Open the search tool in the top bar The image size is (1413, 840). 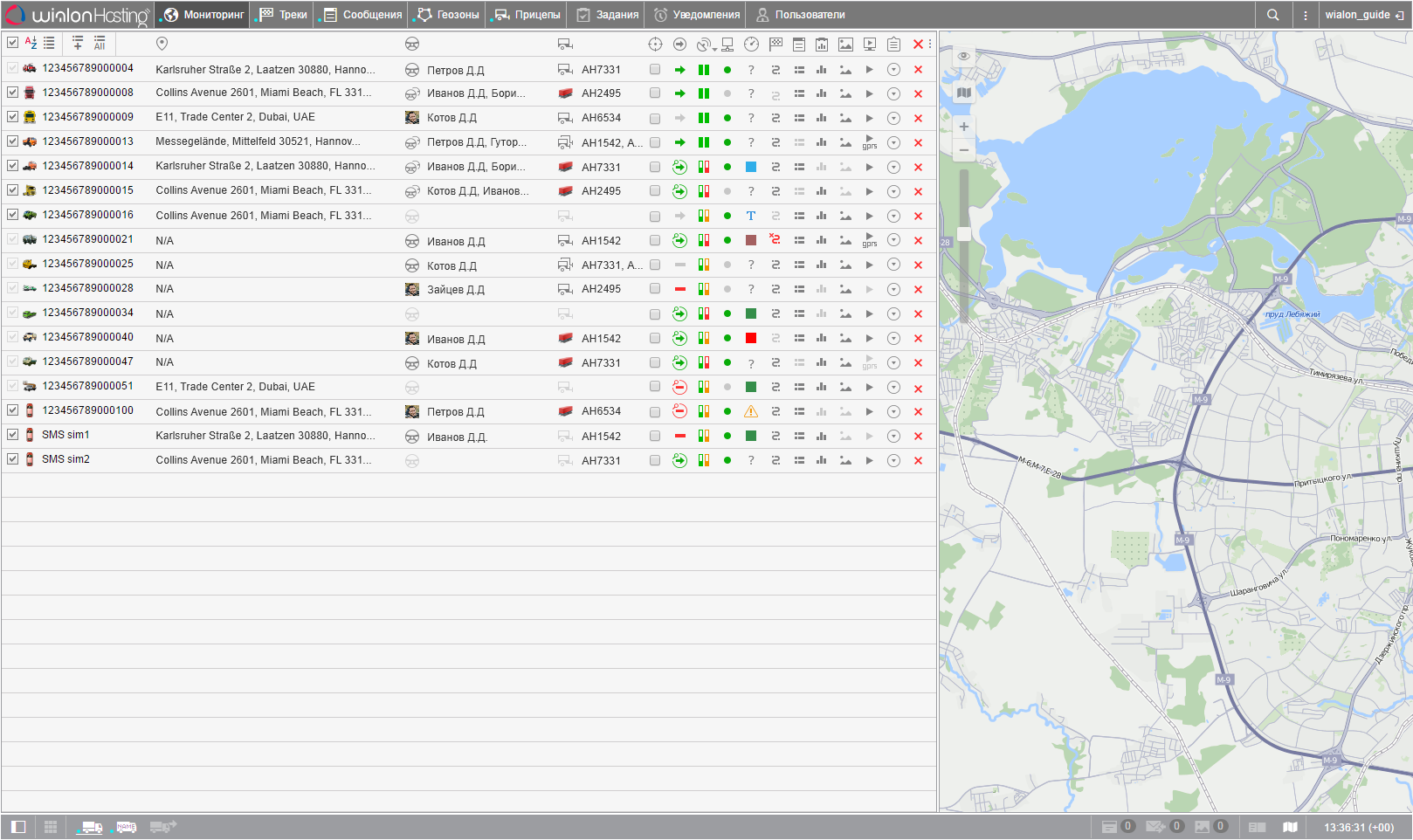(1272, 15)
